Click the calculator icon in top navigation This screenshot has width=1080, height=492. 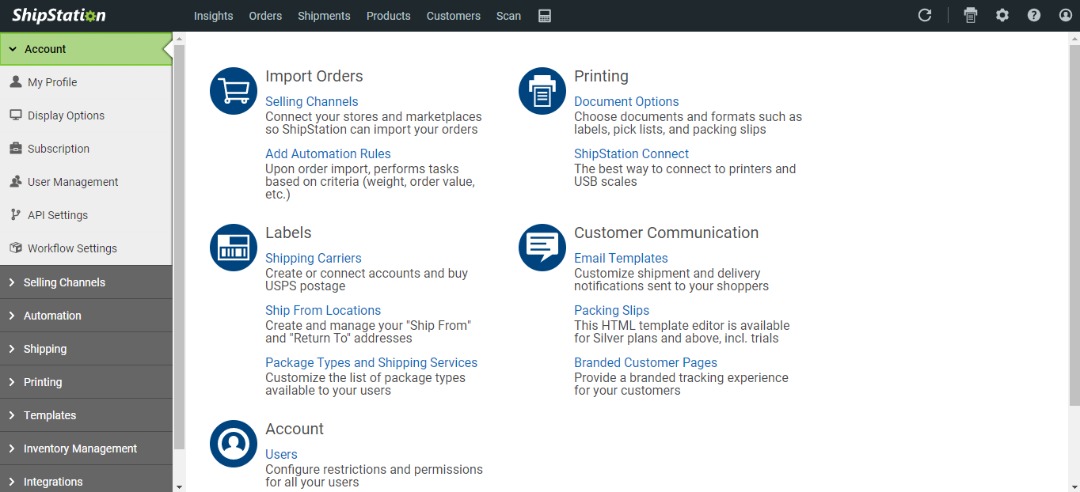pyautogui.click(x=545, y=16)
